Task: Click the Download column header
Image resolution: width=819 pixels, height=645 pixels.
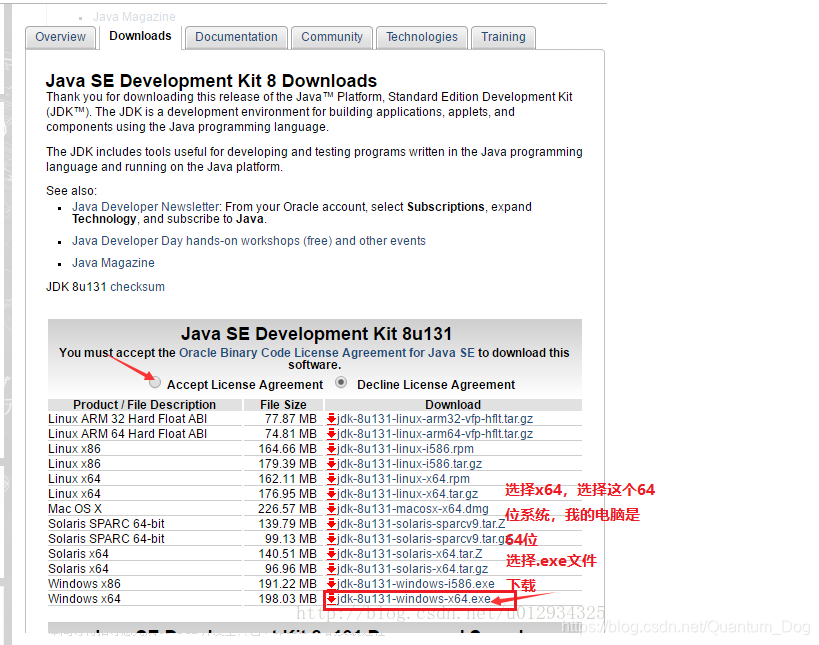Action: click(x=453, y=405)
